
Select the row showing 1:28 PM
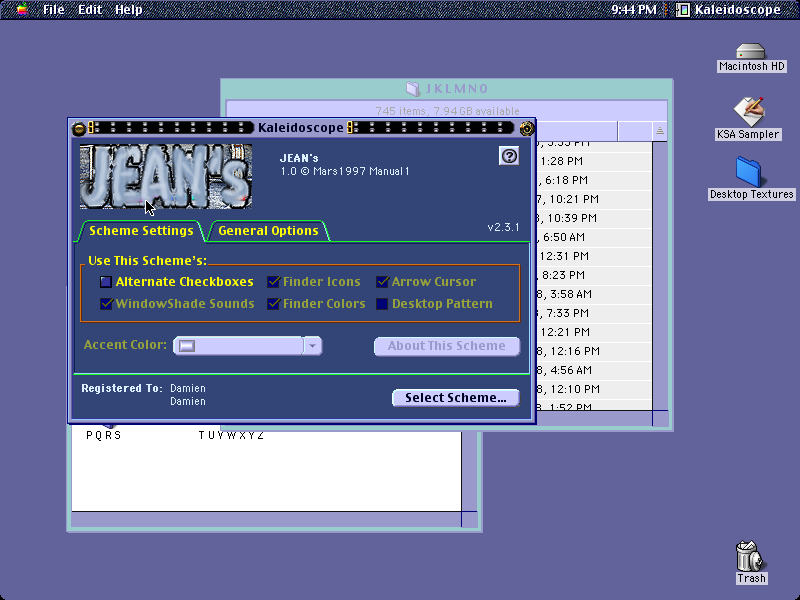click(x=594, y=161)
